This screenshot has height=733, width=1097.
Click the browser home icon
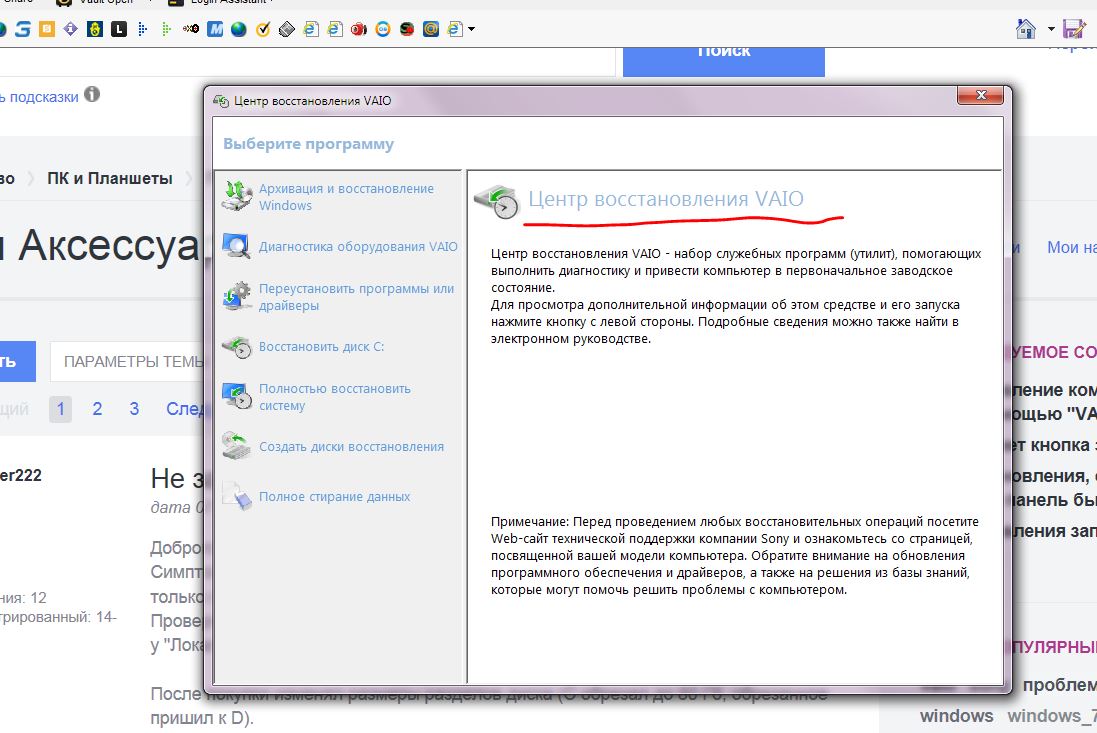1025,29
